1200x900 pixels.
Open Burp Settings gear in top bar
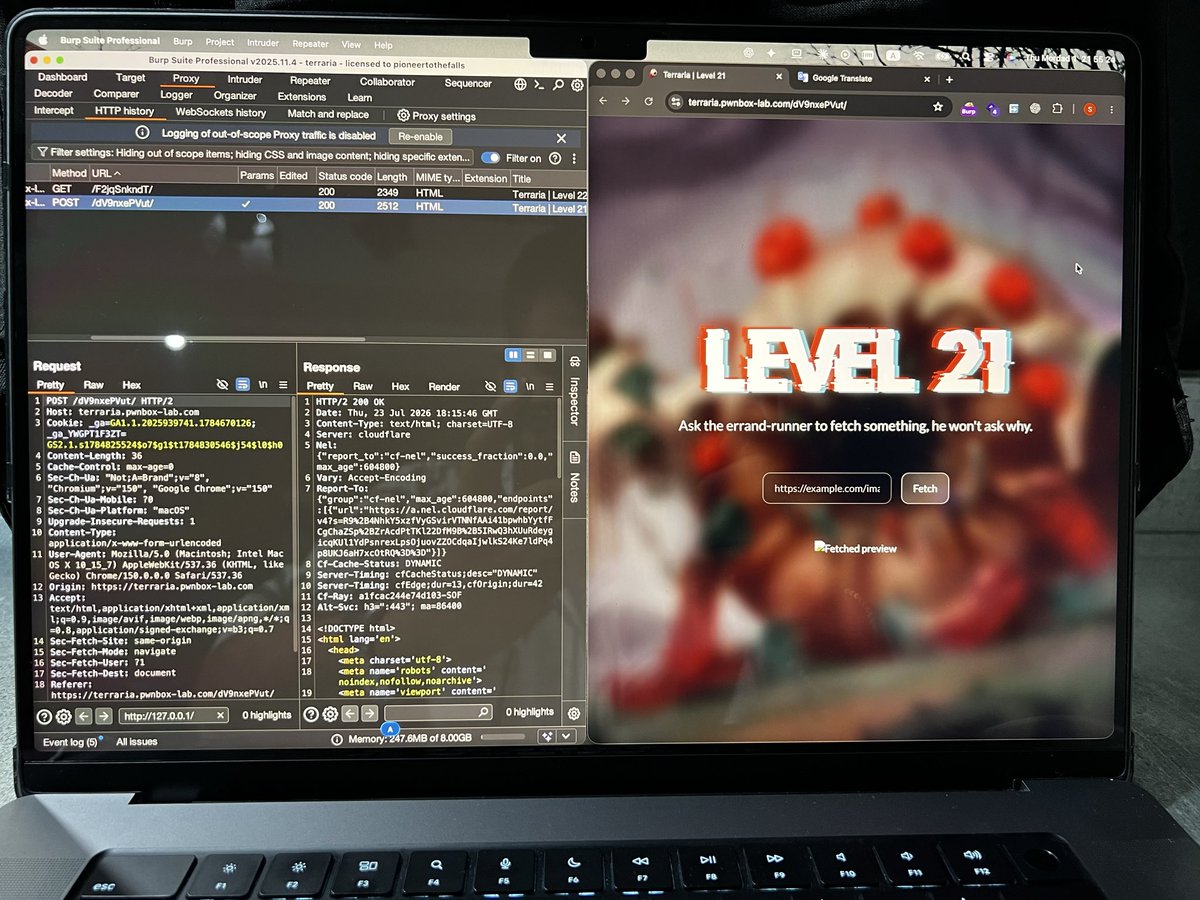(x=577, y=85)
